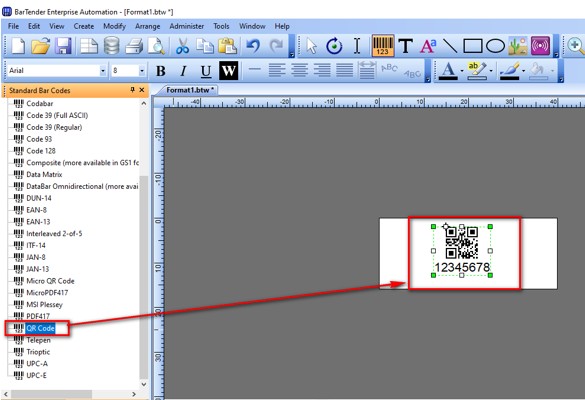This screenshot has width=585, height=400.
Task: Click the QR code object on label
Action: coord(462,243)
